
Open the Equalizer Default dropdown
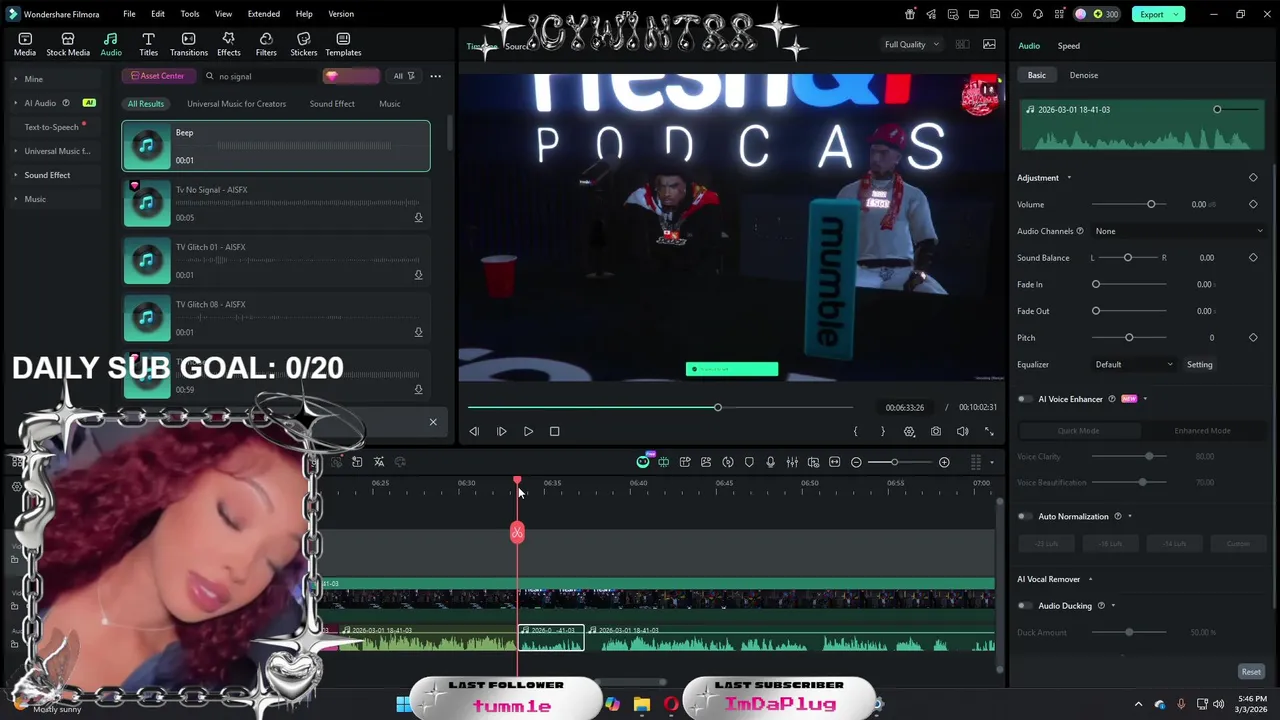pyautogui.click(x=1134, y=364)
